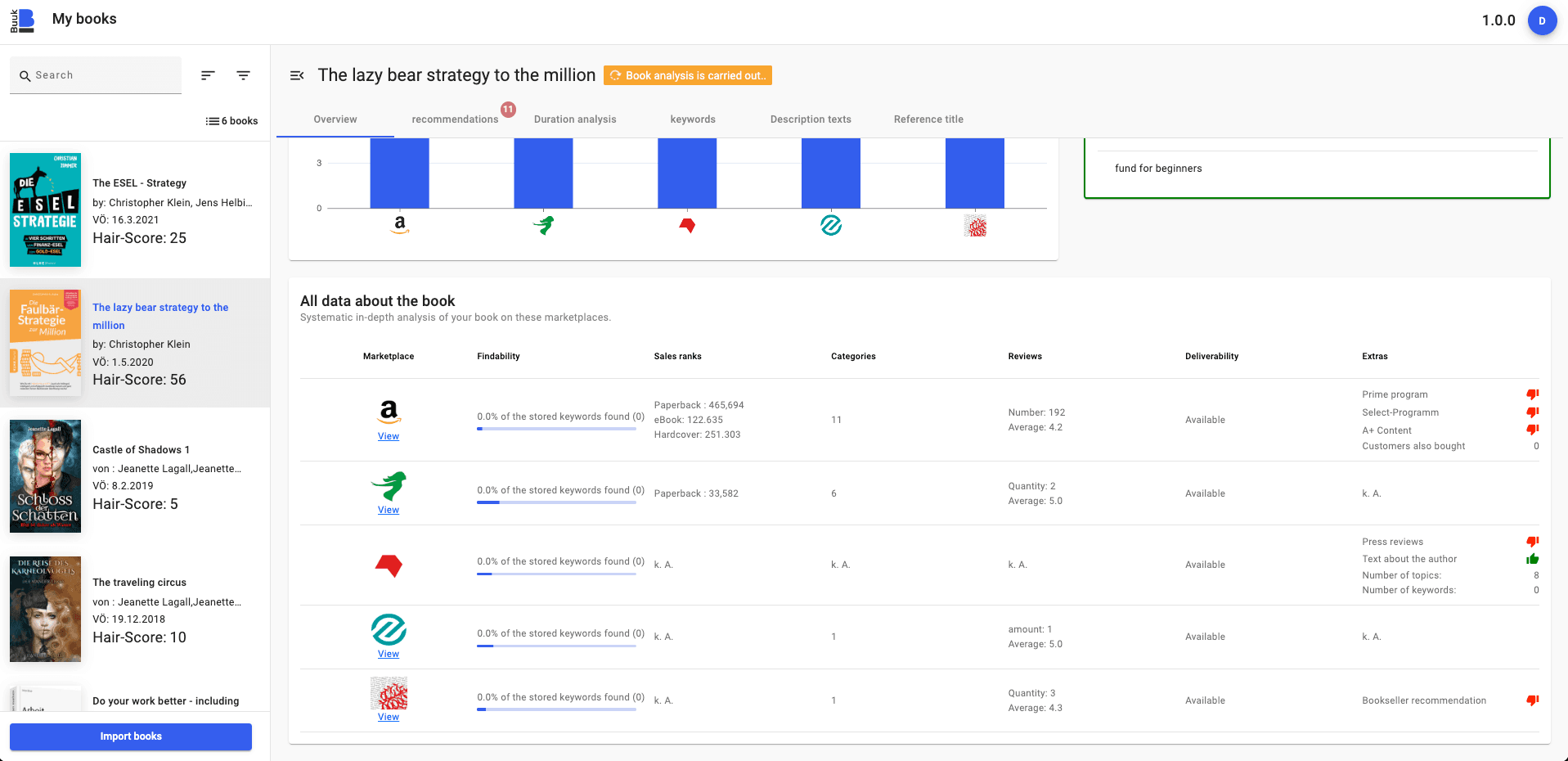Open View link under Amazon logo

(x=389, y=436)
